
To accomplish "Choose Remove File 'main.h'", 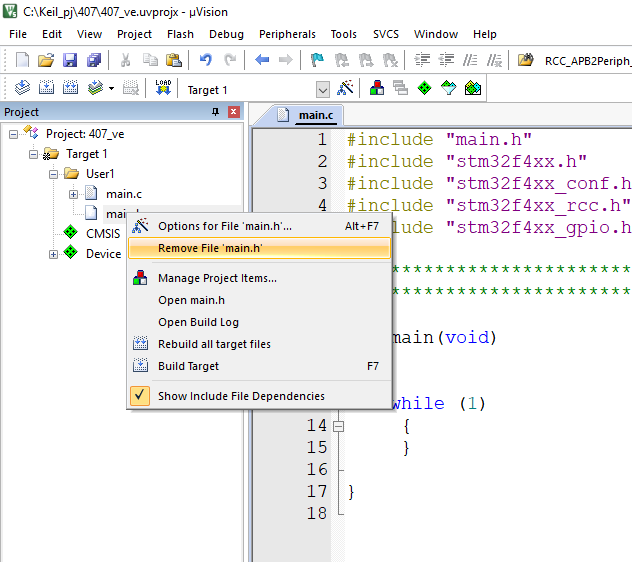I will (259, 248).
